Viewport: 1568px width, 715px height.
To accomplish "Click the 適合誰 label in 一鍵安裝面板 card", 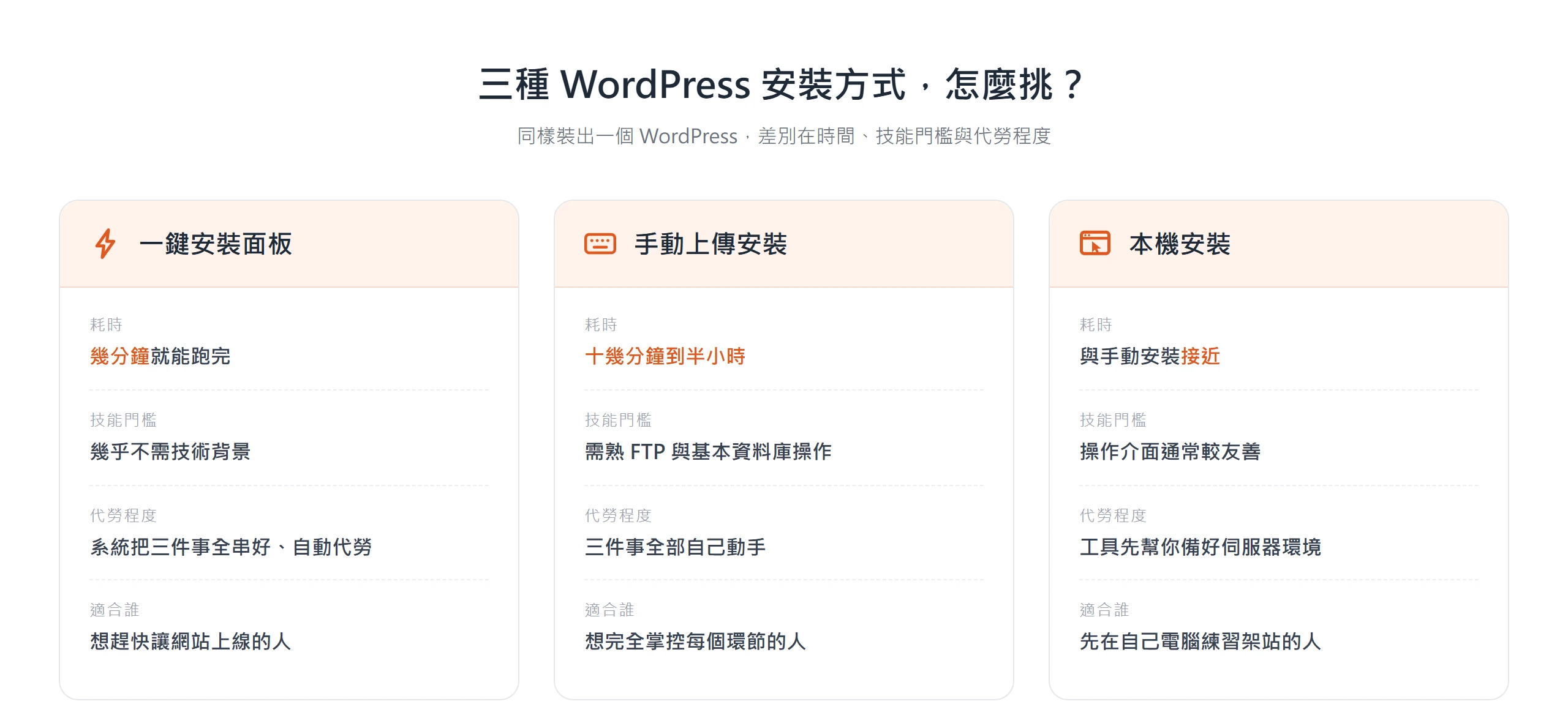I will [x=115, y=610].
